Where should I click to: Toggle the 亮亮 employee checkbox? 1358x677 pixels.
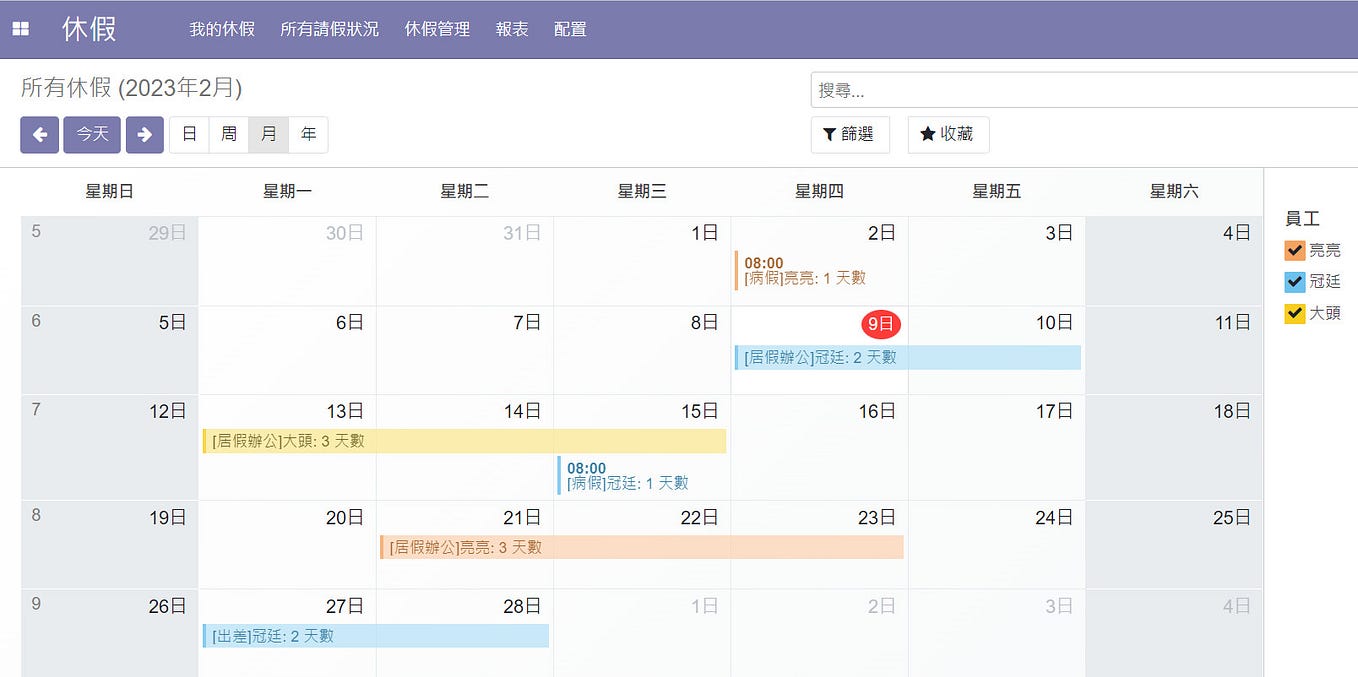[1295, 250]
